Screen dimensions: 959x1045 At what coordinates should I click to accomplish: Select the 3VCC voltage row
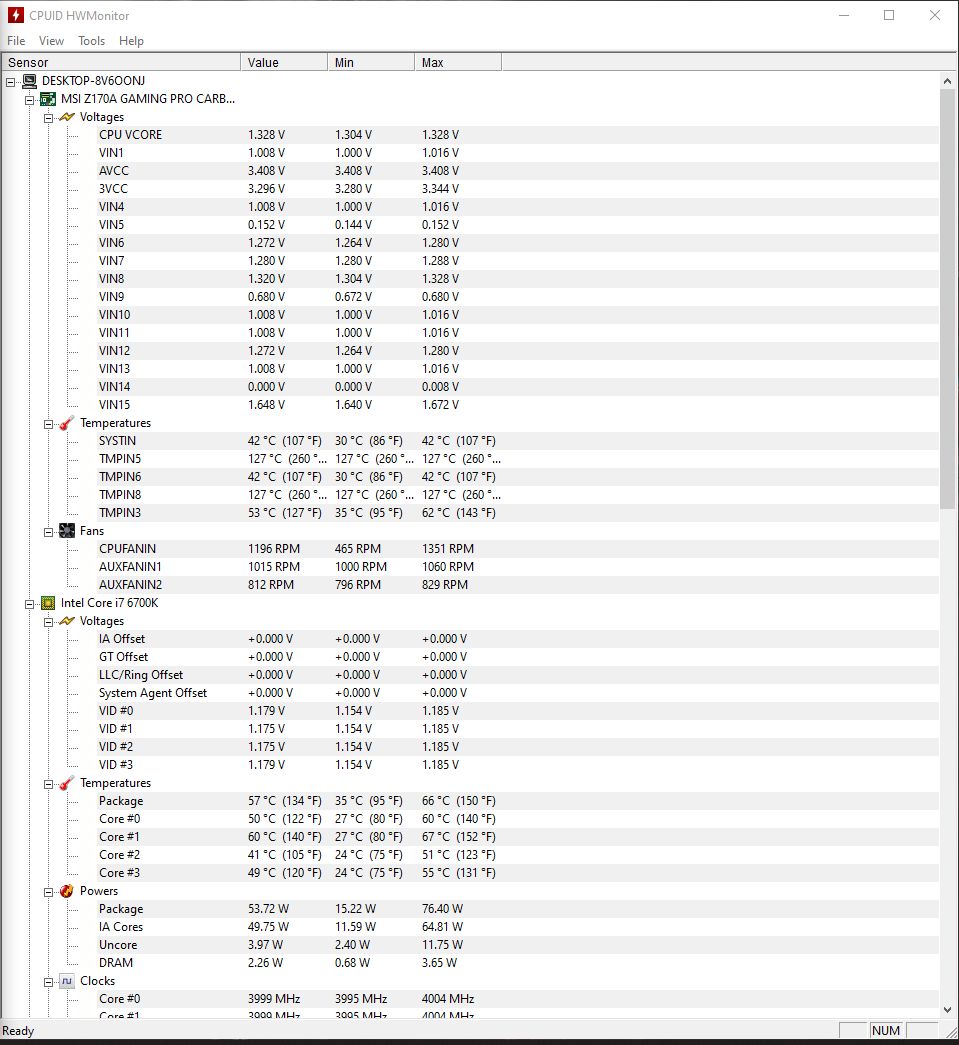tap(518, 189)
